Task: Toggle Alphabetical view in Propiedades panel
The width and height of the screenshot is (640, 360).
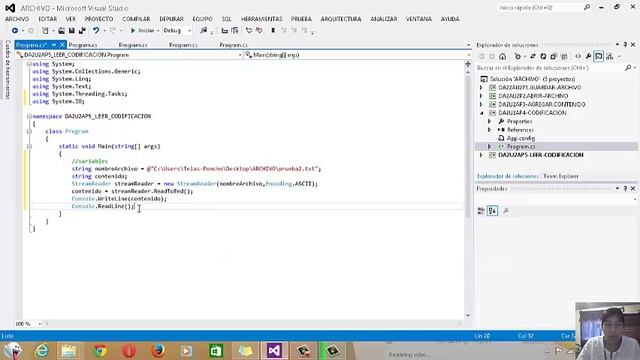Action: pyautogui.click(x=492, y=211)
